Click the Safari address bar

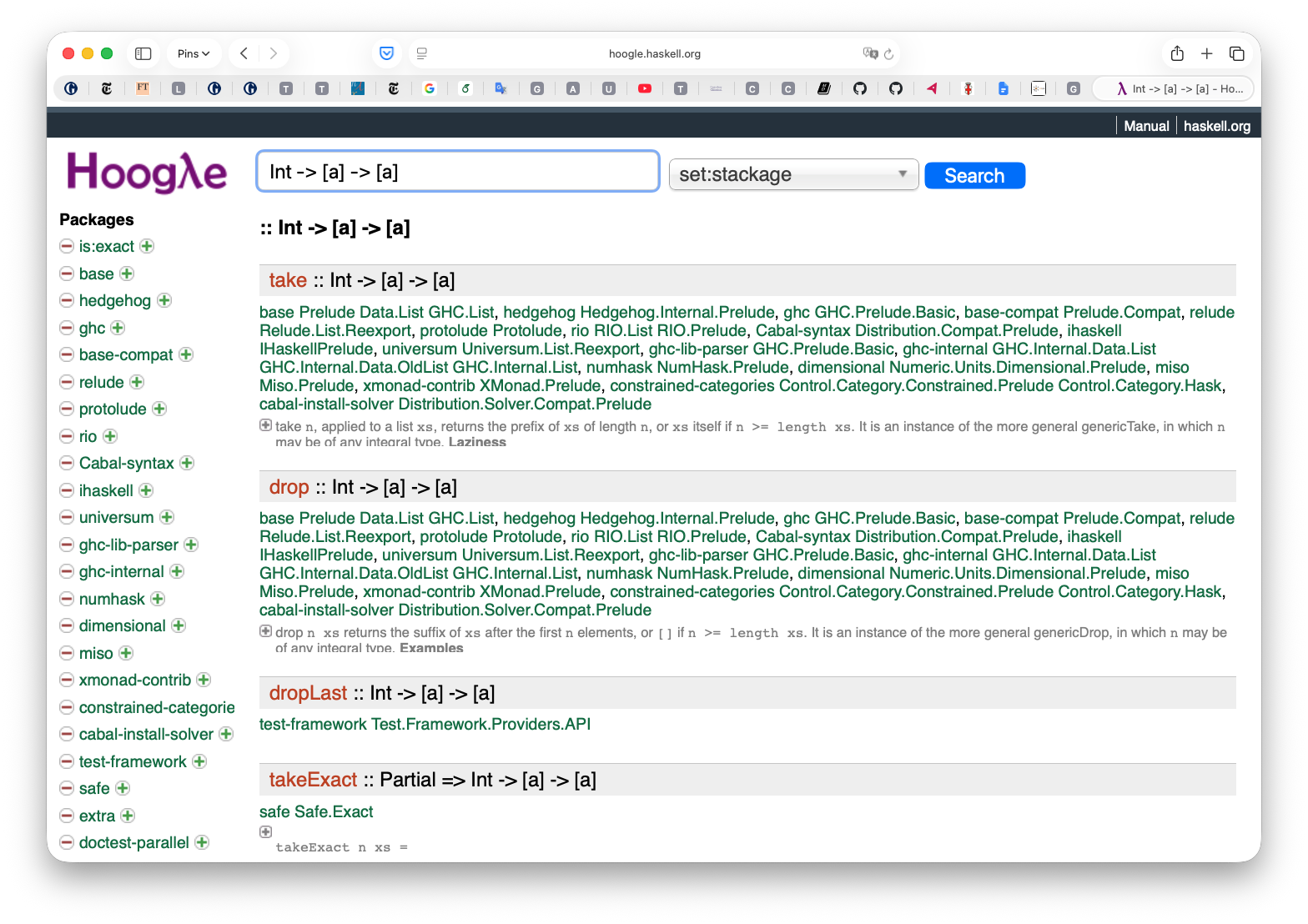[x=654, y=53]
